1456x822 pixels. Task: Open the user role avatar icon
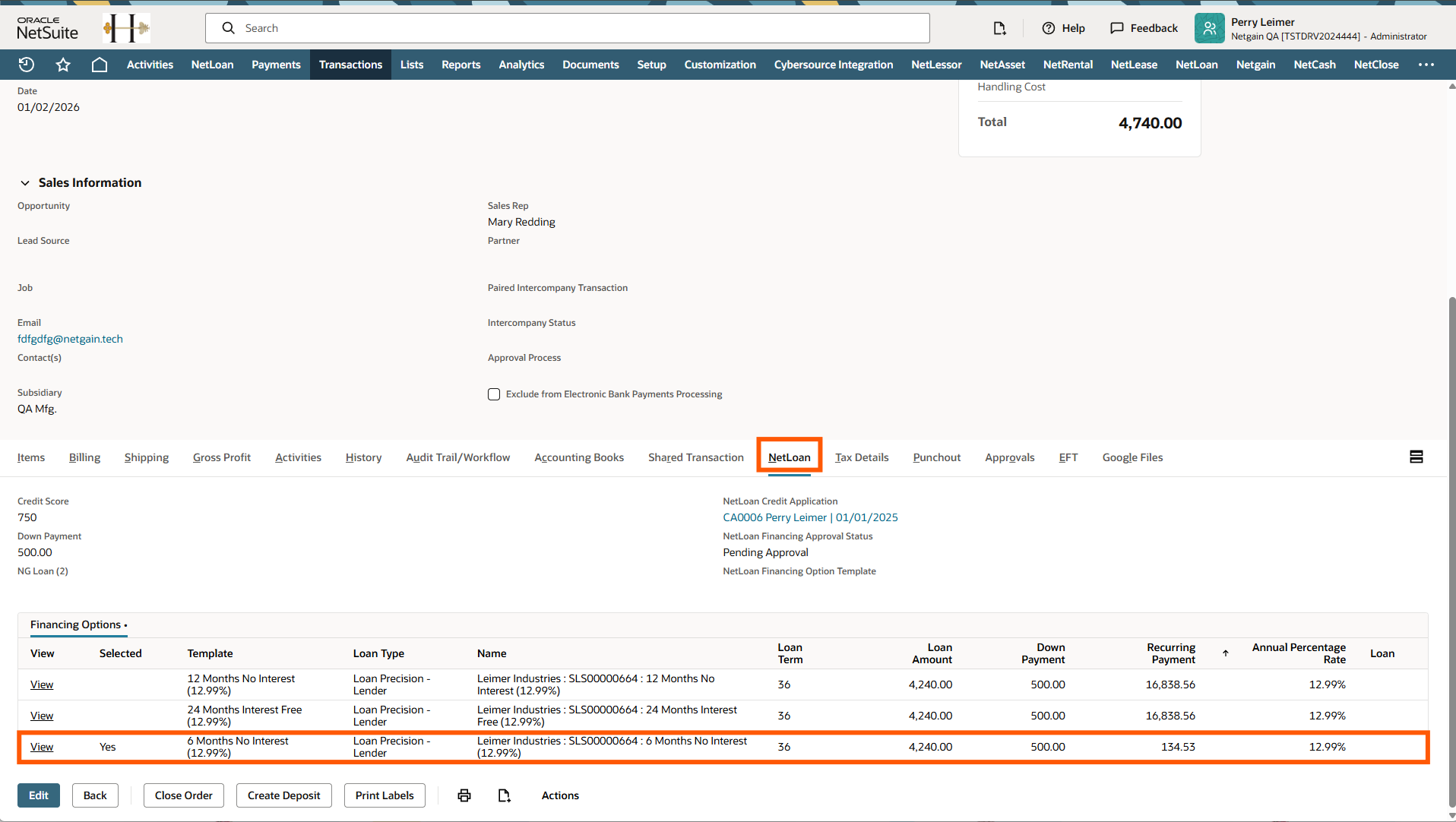coord(1209,28)
